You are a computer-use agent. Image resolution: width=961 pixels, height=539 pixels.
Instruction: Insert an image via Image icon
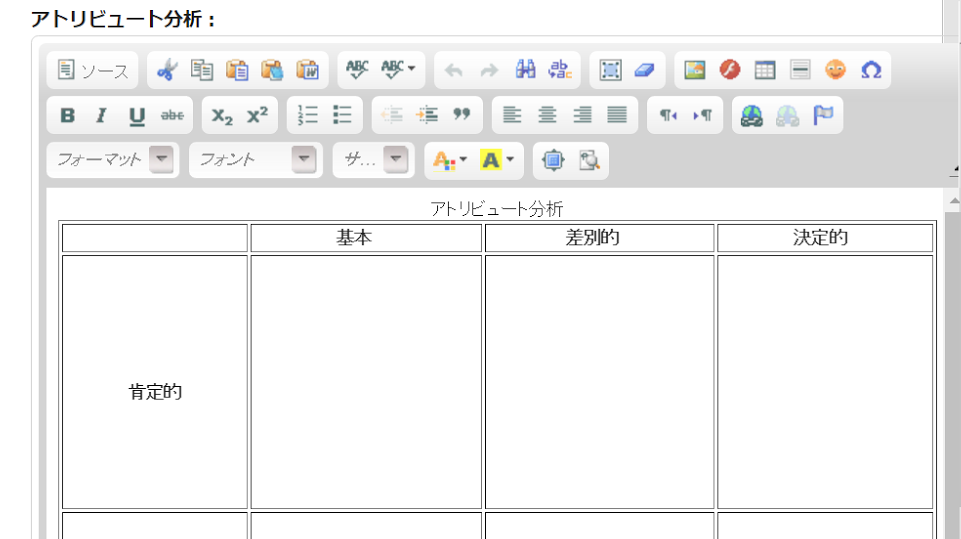click(x=695, y=70)
